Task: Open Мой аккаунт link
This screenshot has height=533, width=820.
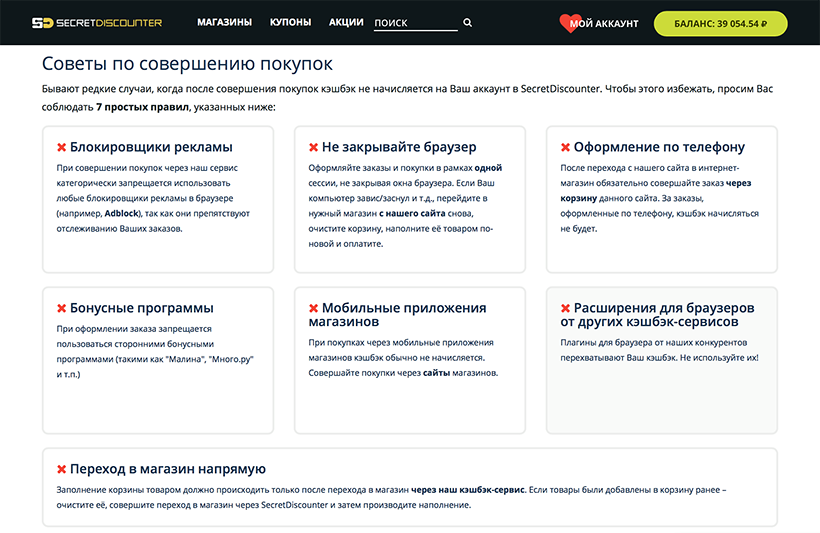Action: pos(603,24)
